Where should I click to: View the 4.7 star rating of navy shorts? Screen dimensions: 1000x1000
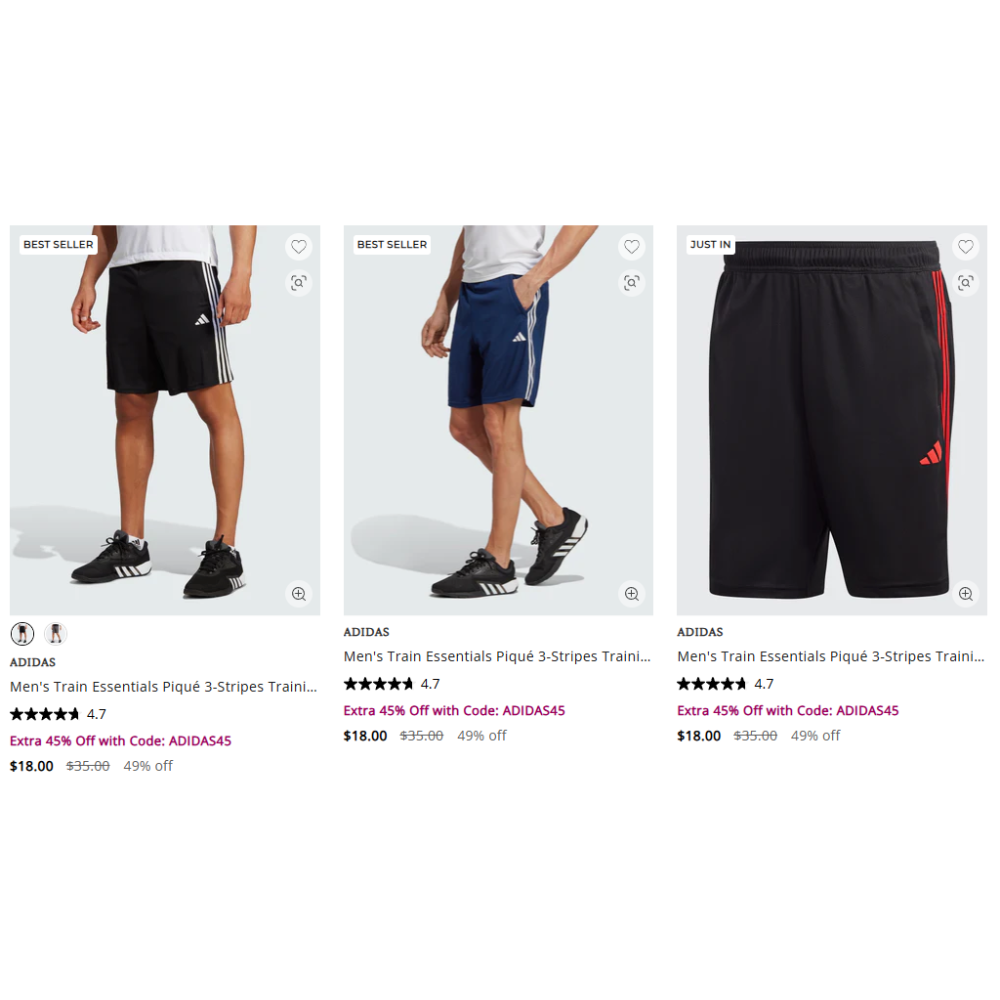click(x=392, y=684)
